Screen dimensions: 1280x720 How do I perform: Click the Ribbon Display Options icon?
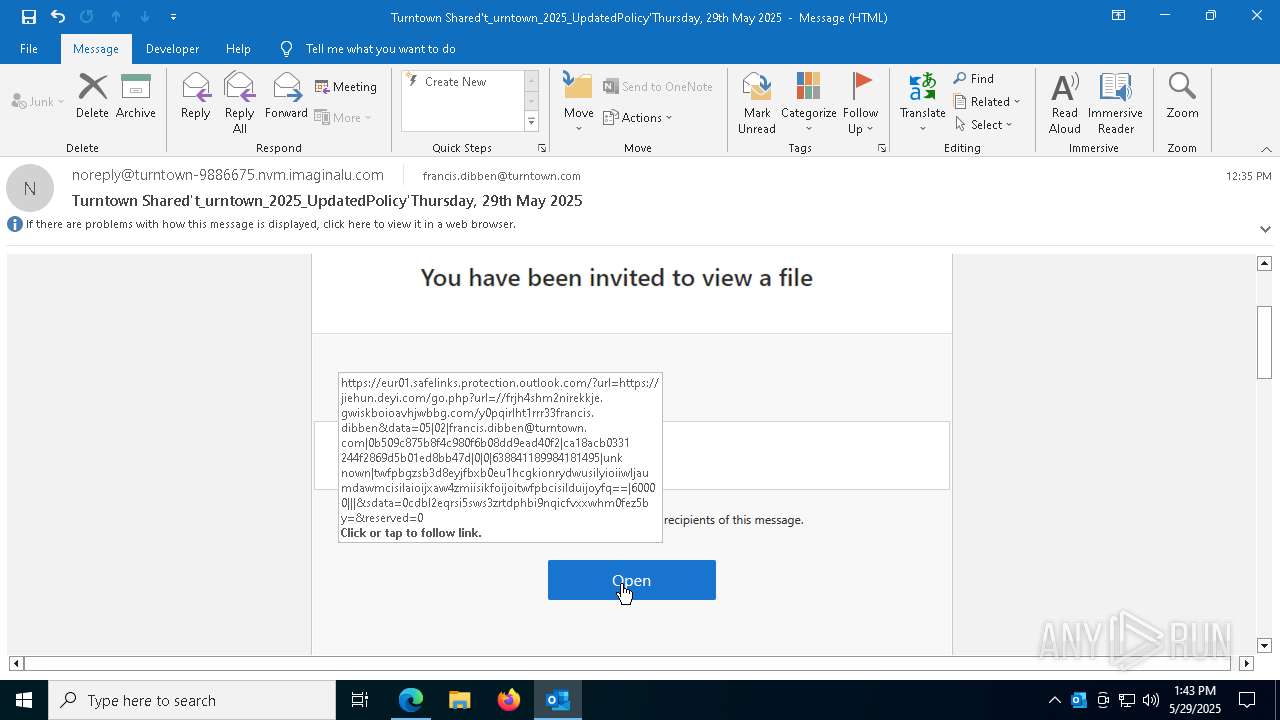click(x=1119, y=16)
